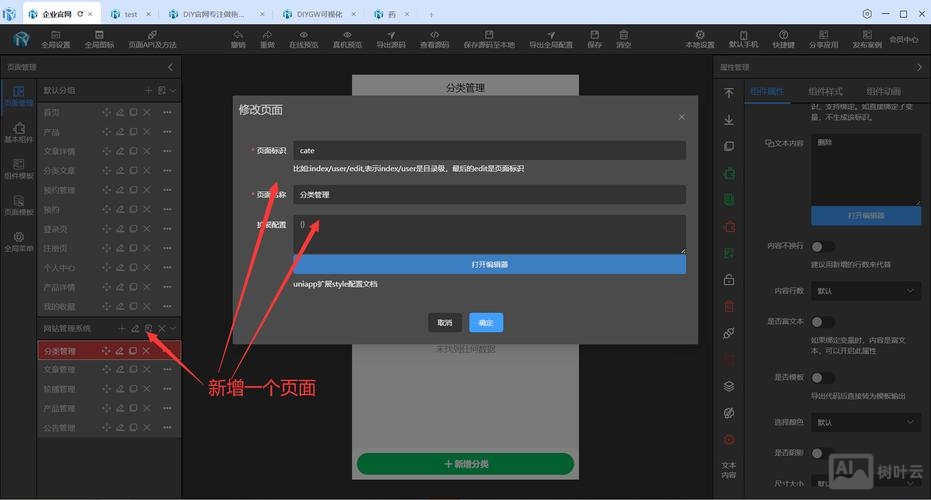Collapse the 属性管理 panel arrow
Screen dimensions: 931x500
920,67
